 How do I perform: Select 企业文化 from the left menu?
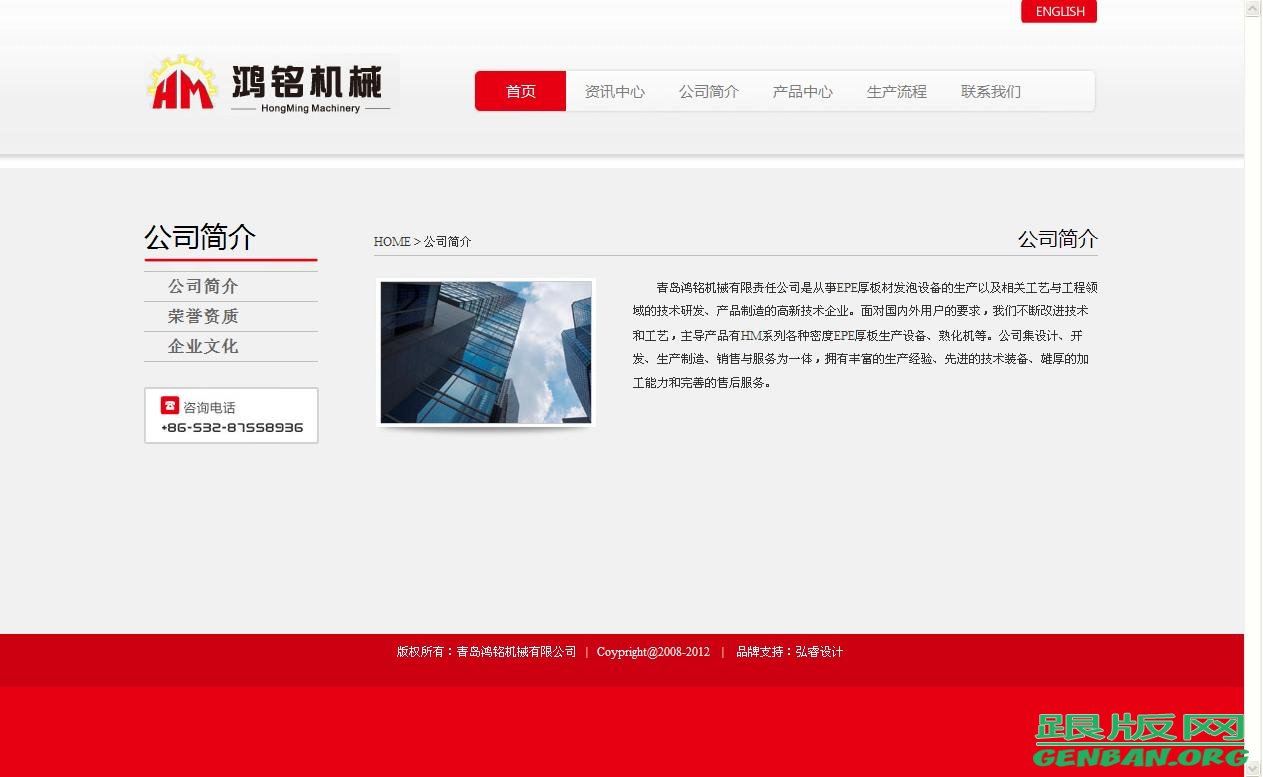(x=203, y=346)
